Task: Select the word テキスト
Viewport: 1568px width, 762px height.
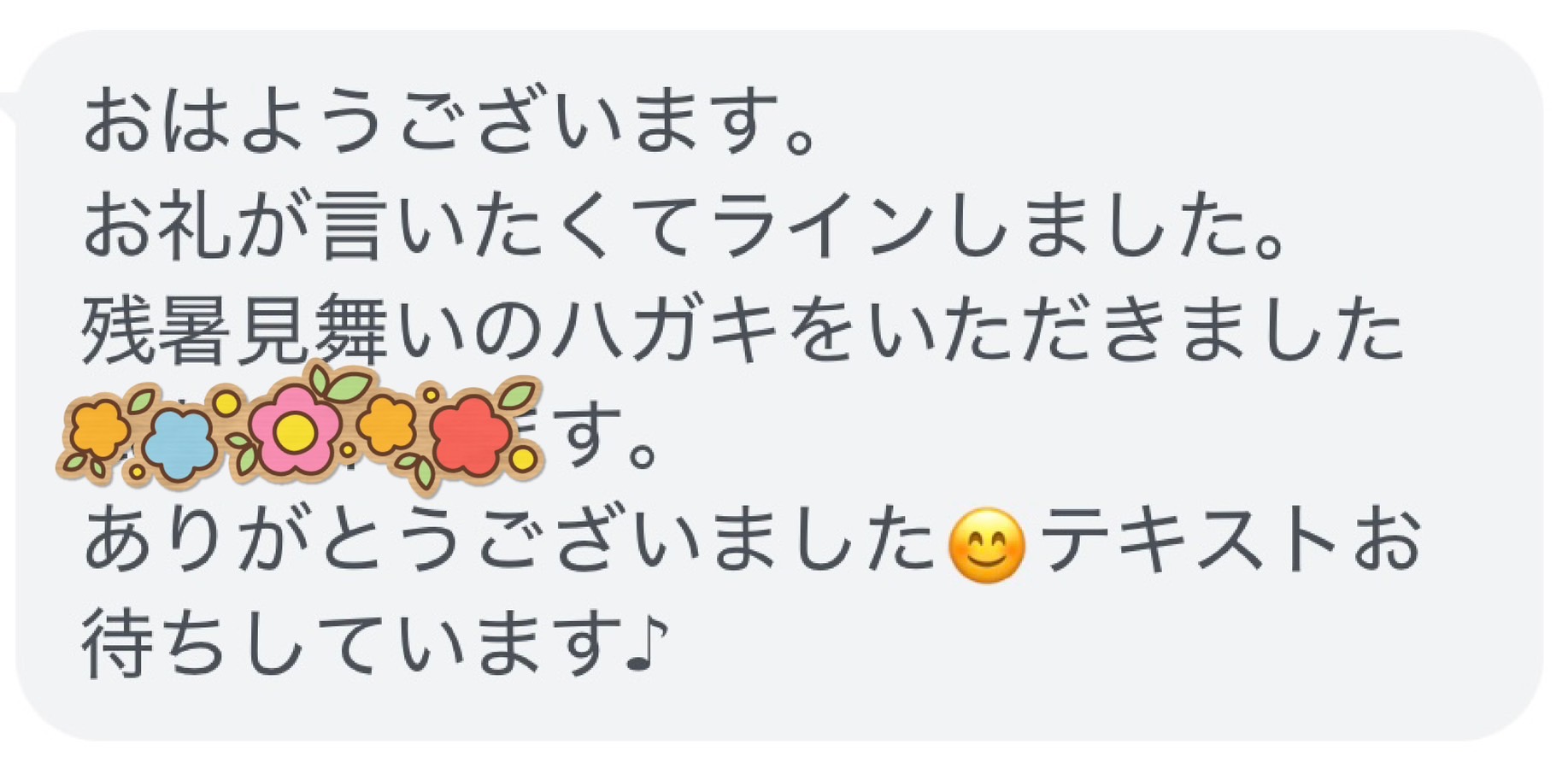Action: 1189,540
